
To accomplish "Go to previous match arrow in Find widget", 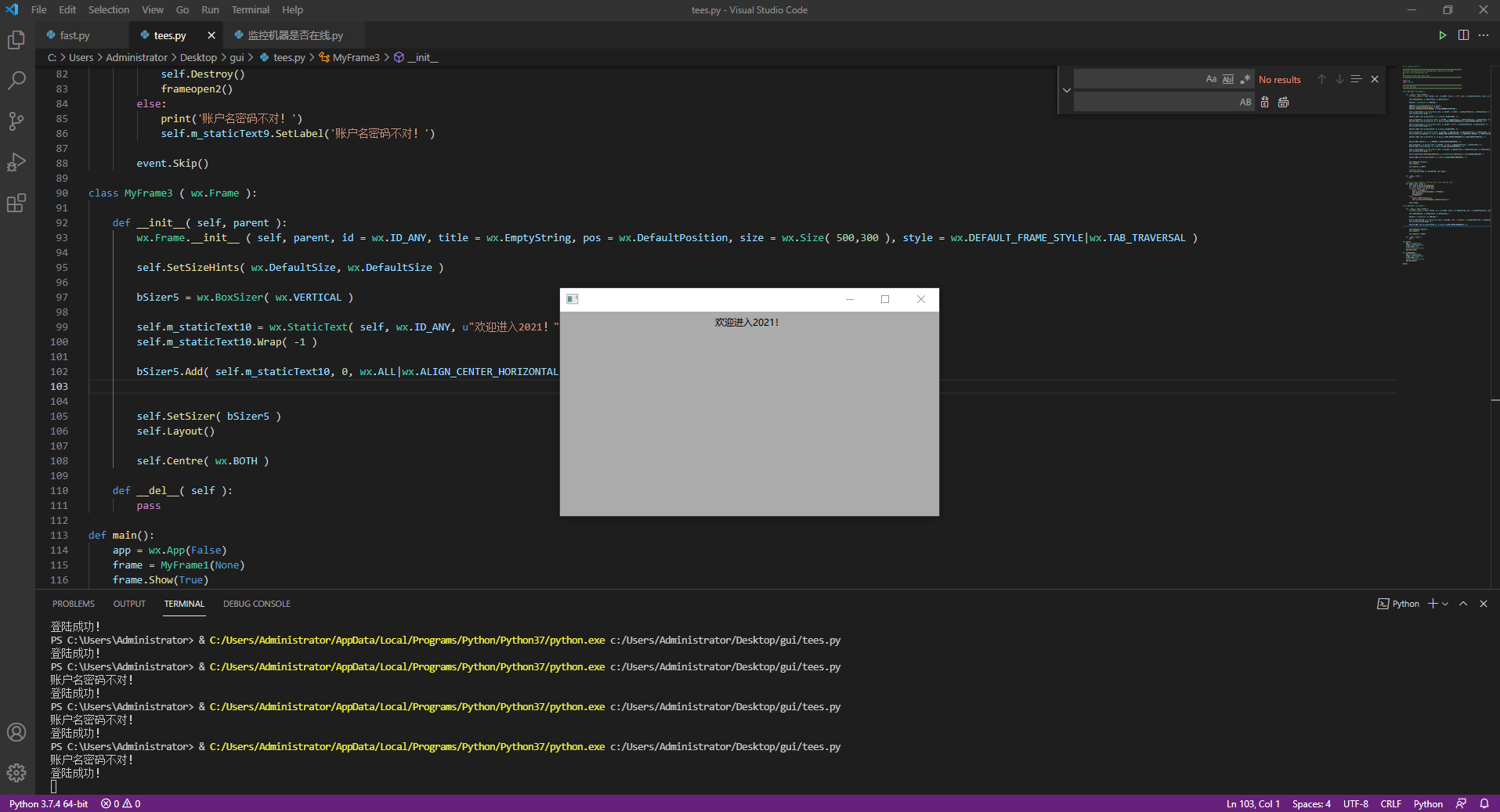I will coord(1321,79).
